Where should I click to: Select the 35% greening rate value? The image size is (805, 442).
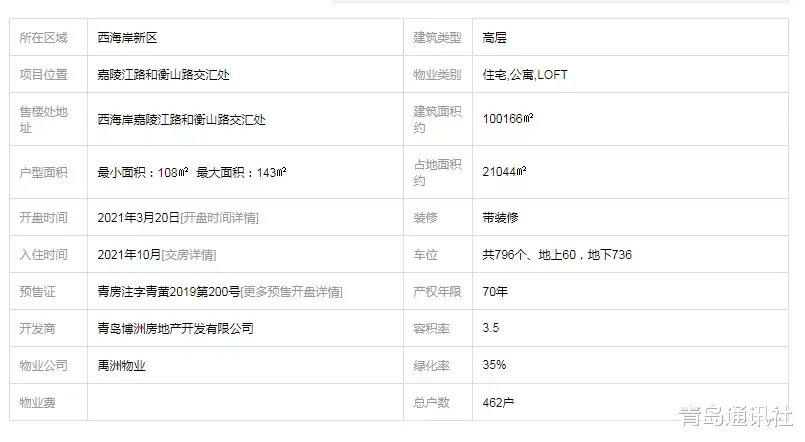coord(494,364)
